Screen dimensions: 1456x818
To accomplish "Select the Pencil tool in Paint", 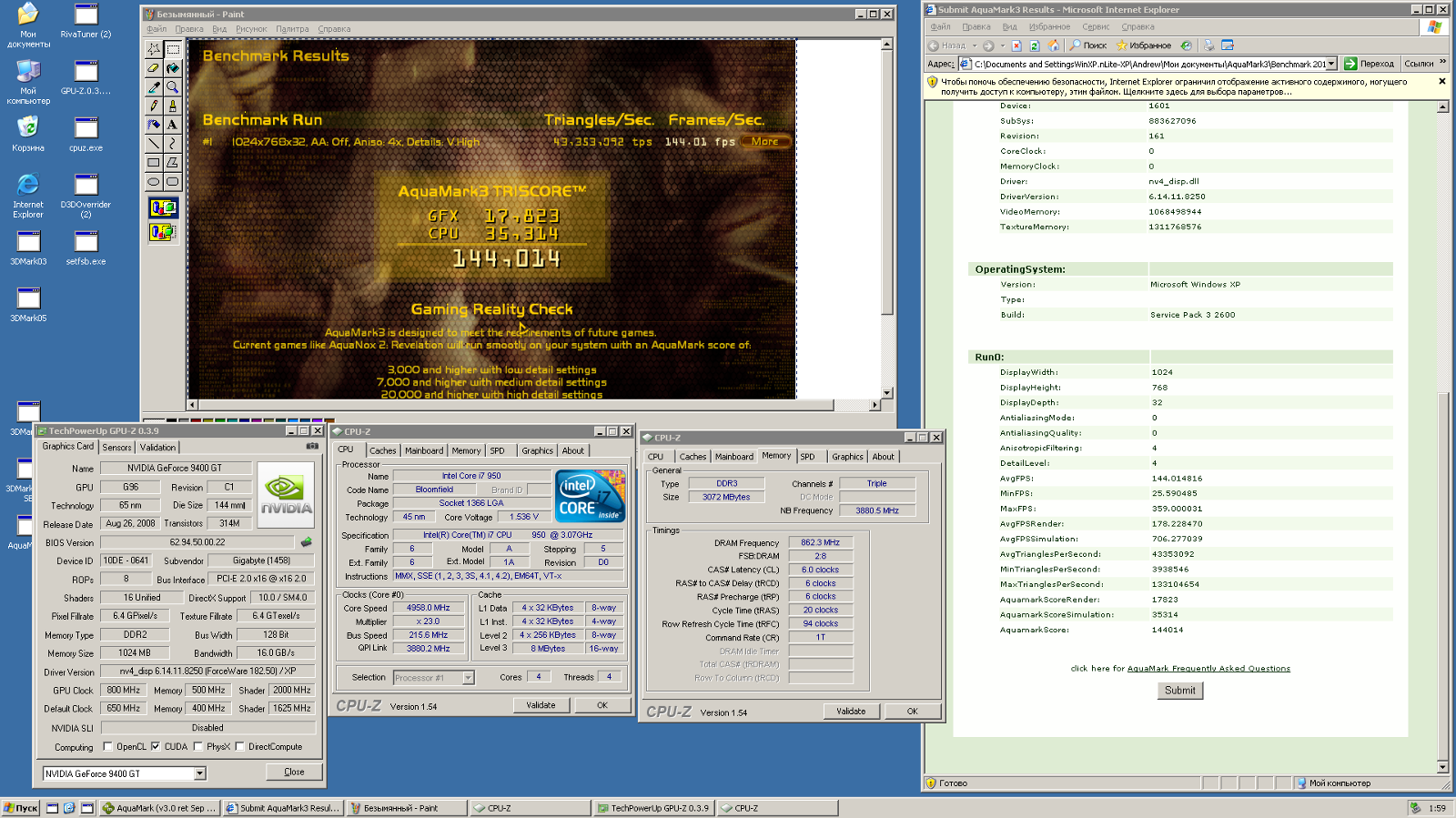I will (154, 106).
